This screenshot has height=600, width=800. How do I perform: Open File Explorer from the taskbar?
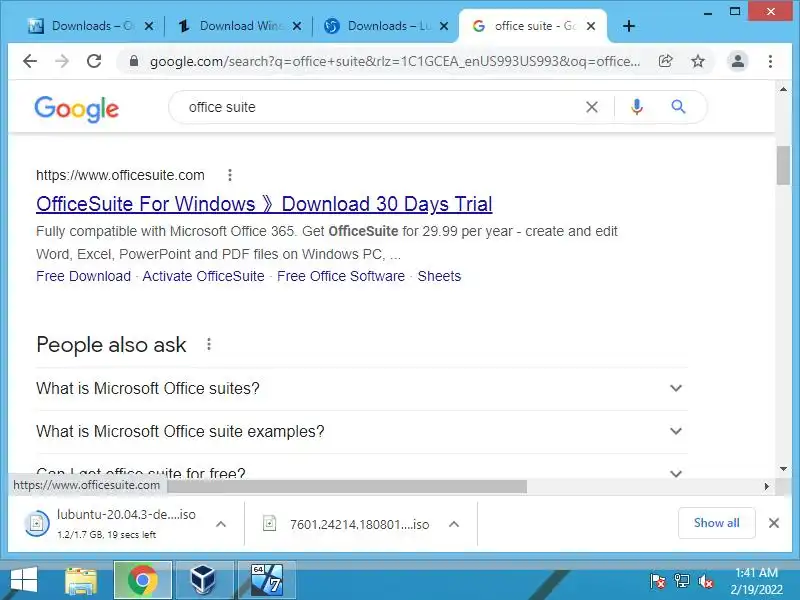(x=81, y=581)
